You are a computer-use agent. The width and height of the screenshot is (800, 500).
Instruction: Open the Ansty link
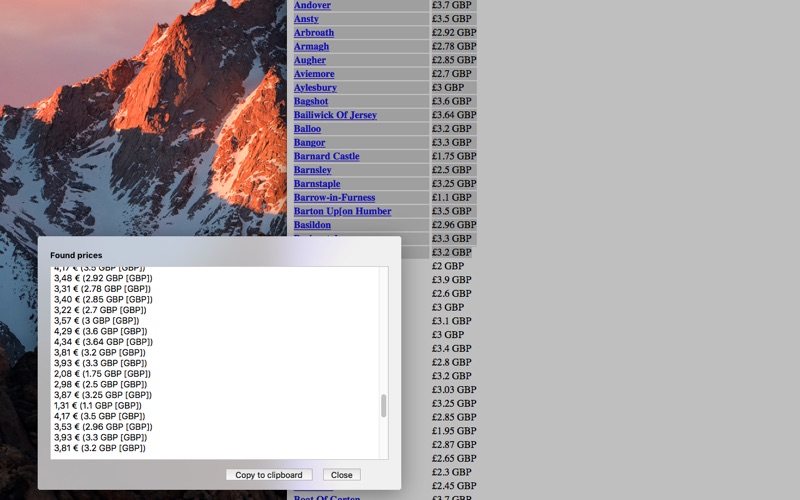pyautogui.click(x=306, y=19)
